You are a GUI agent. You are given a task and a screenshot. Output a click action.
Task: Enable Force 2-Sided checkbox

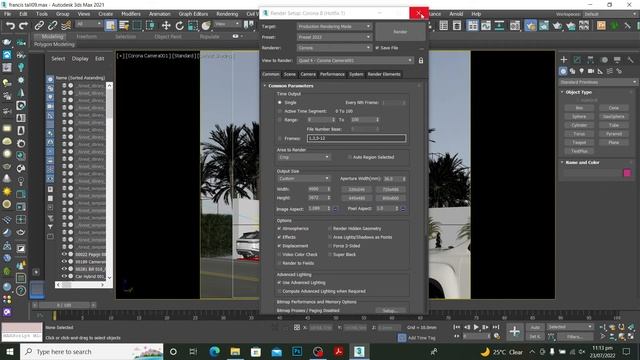tap(330, 246)
